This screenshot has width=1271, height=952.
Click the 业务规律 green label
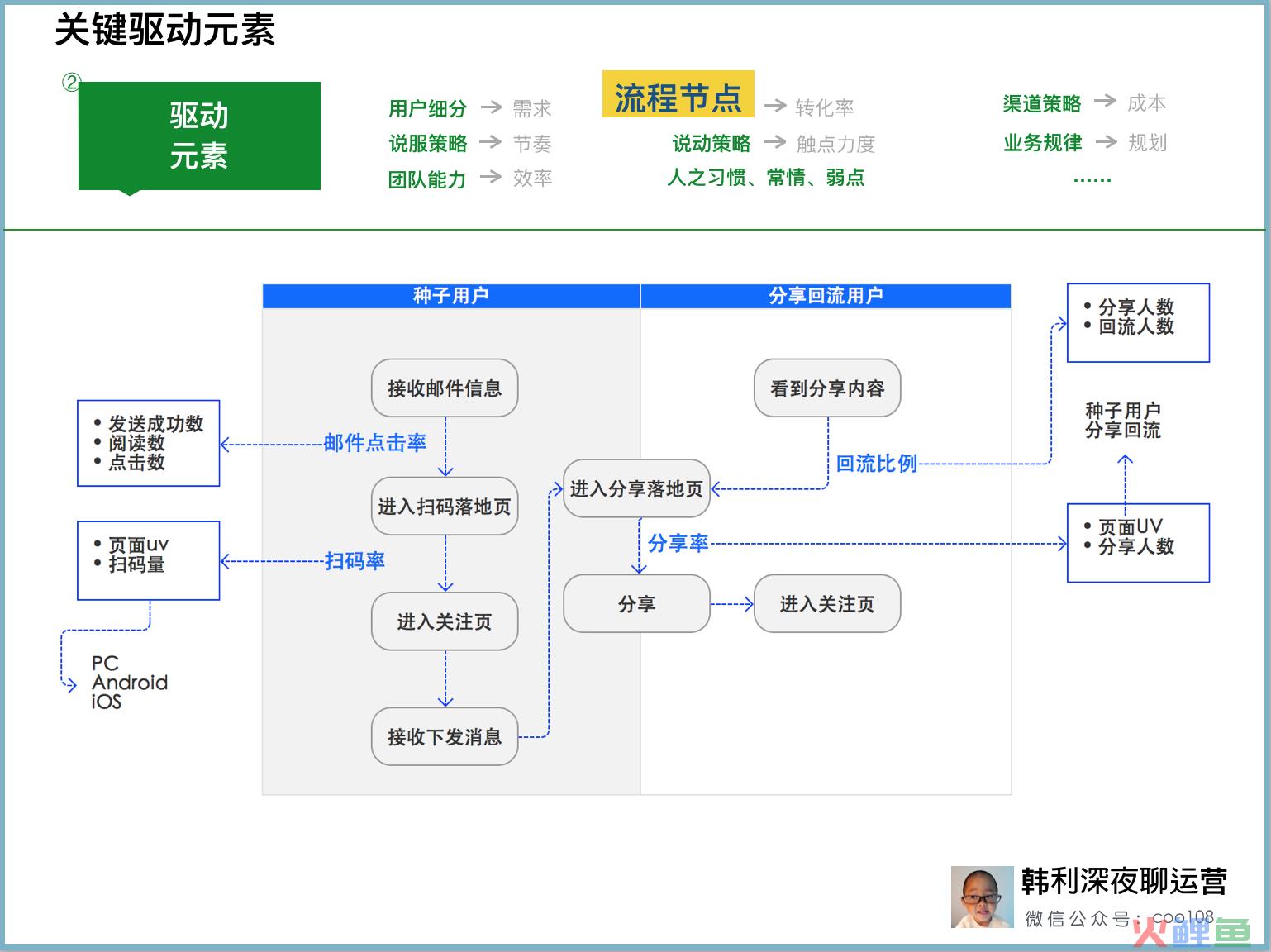(x=1043, y=143)
